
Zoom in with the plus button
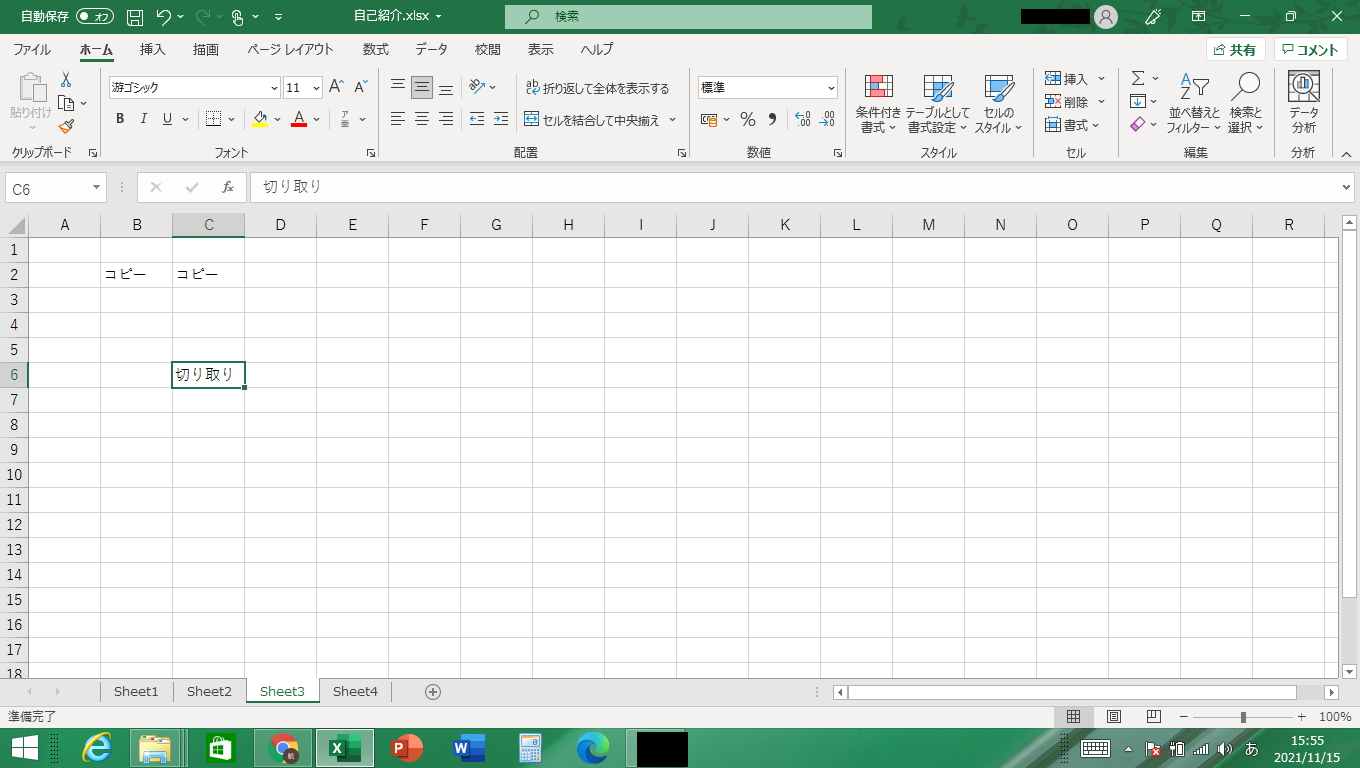pyautogui.click(x=1301, y=717)
